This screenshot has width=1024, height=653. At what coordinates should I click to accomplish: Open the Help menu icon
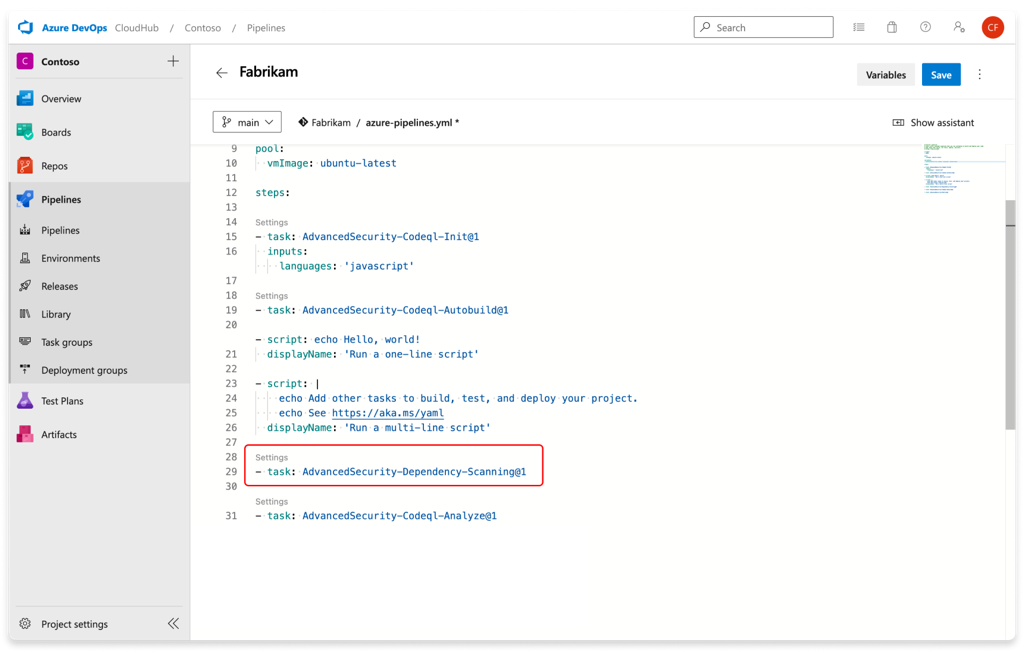pos(925,27)
